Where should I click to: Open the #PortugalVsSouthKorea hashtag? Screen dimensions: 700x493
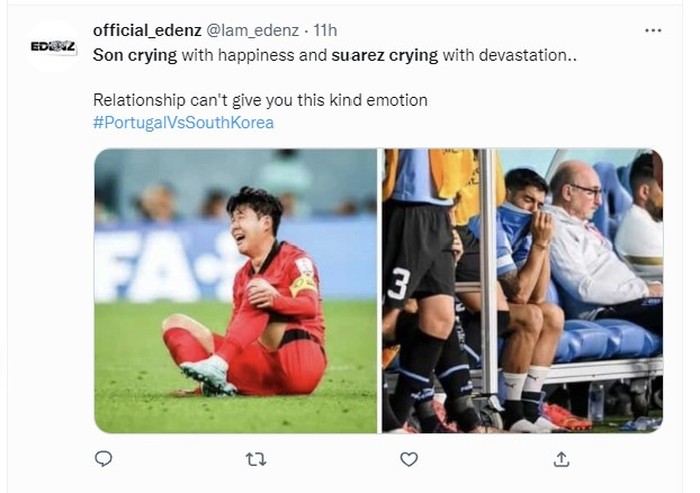pos(183,123)
